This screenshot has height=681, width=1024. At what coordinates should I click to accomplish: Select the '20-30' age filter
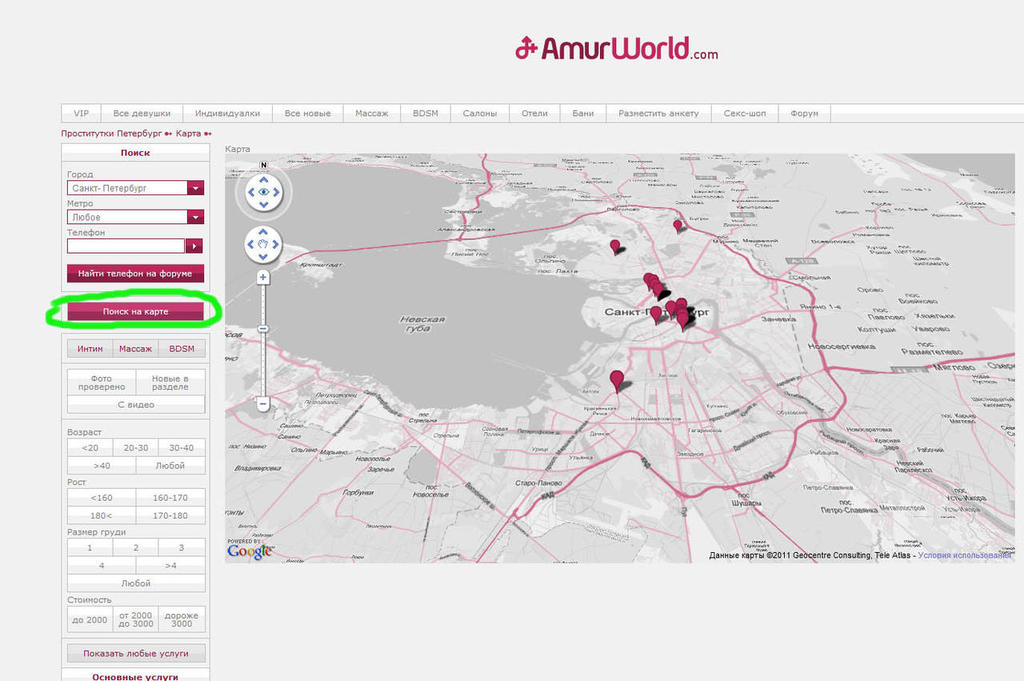136,448
